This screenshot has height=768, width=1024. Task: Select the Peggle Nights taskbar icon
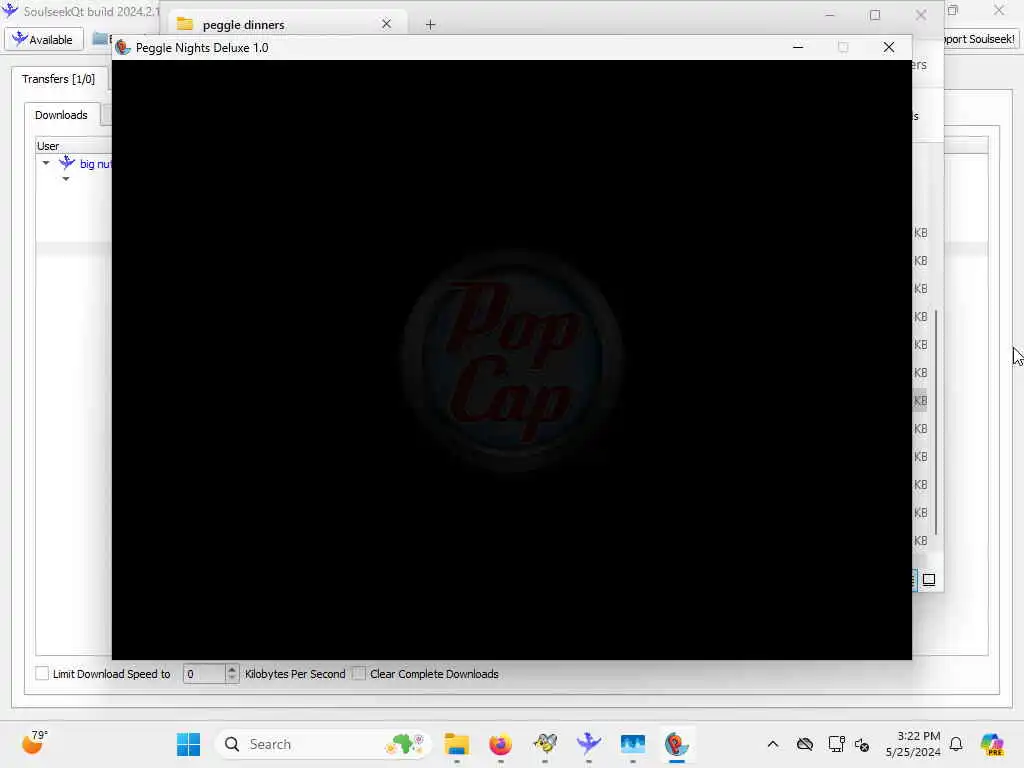677,744
